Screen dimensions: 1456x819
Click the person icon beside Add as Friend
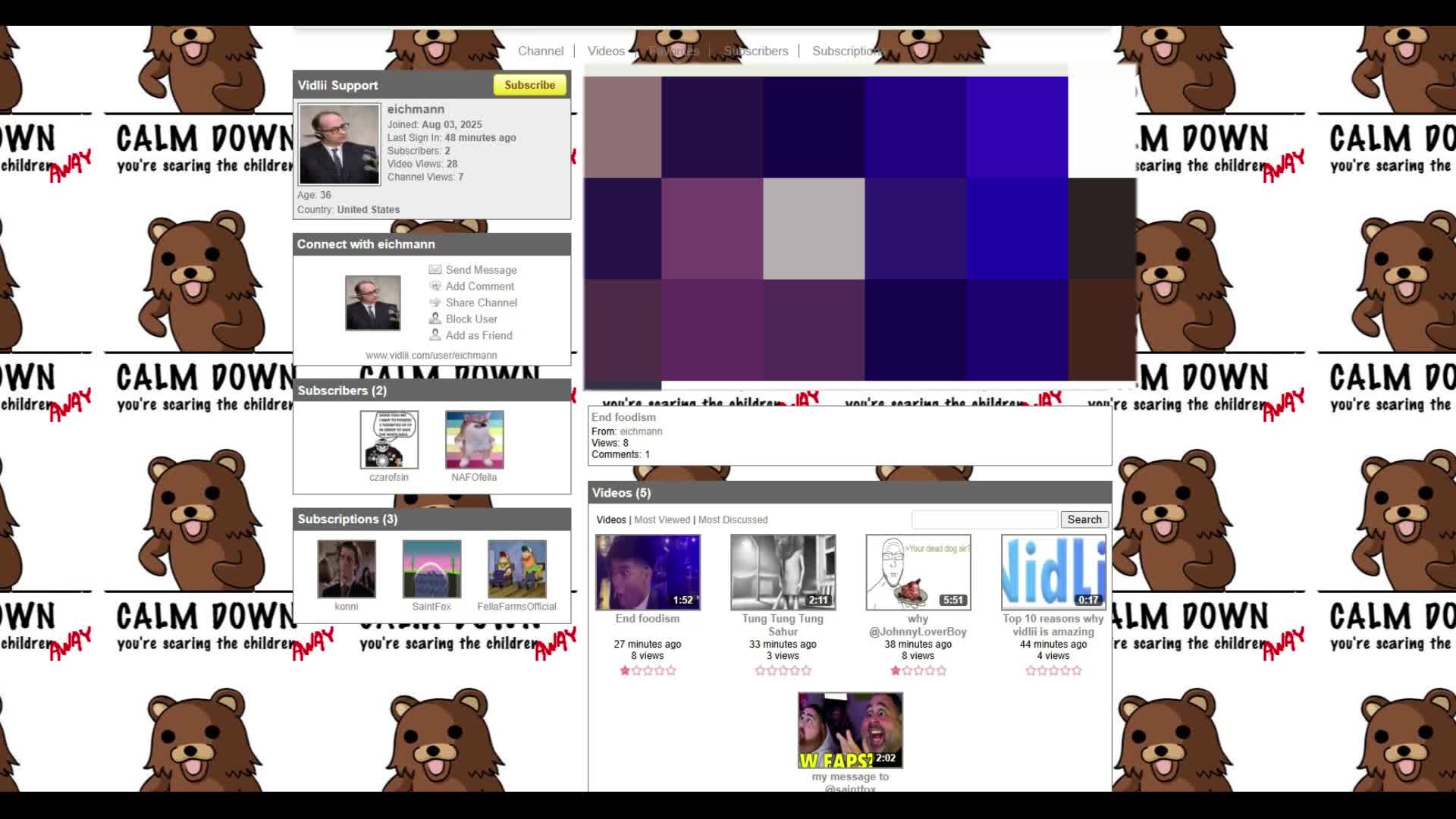(x=435, y=334)
